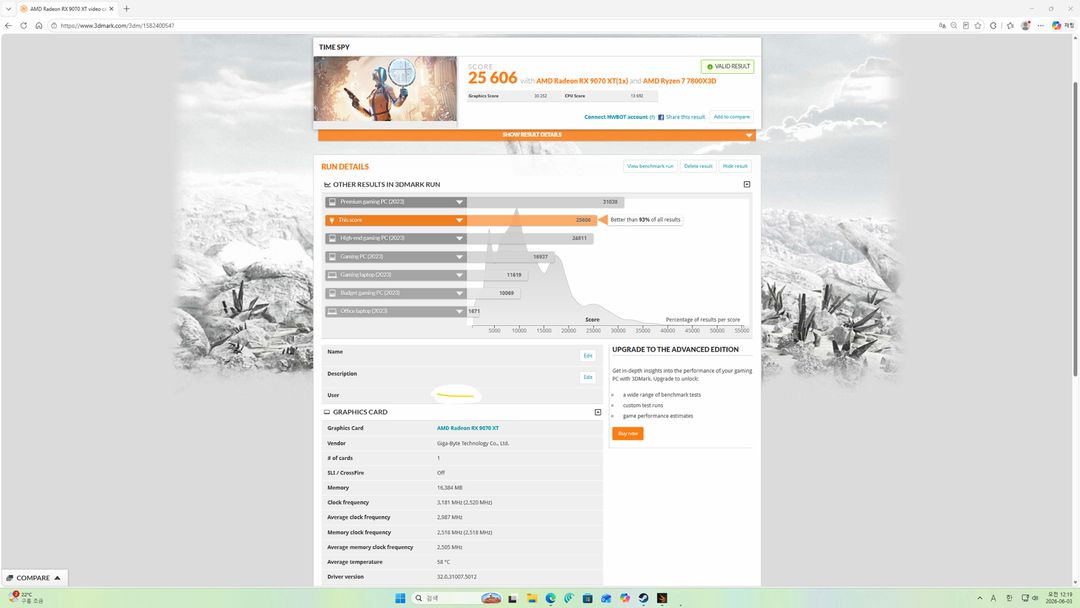The image size is (1080, 608).
Task: Open the tab actions menu chevron
Action: [x=8, y=9]
